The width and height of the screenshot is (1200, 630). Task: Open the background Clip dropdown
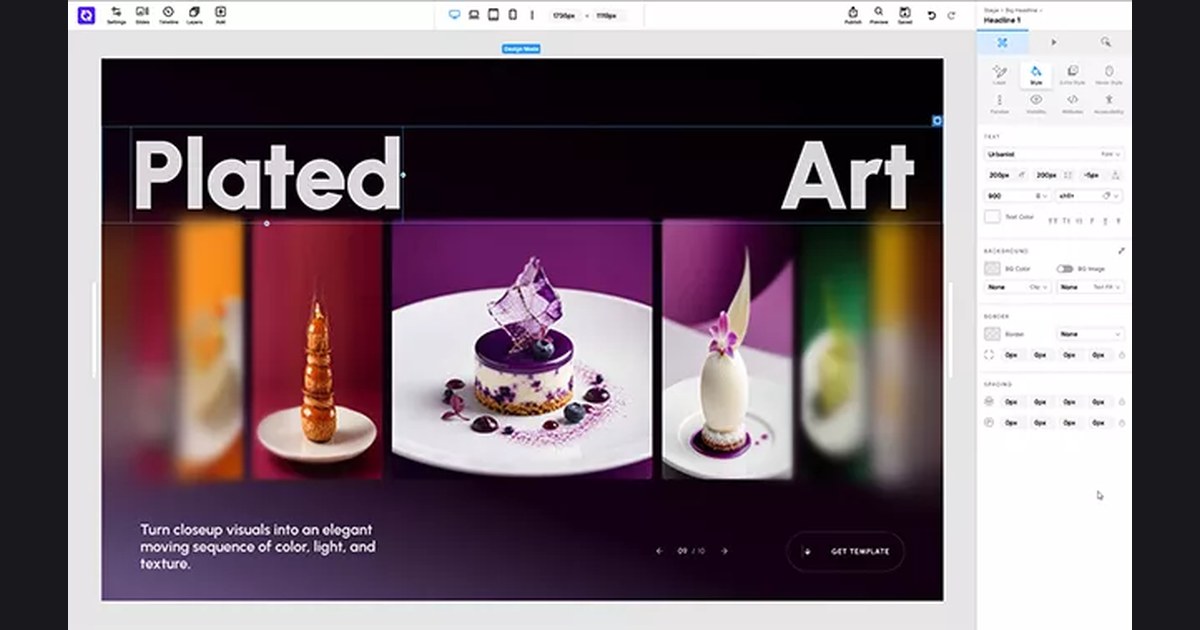[1017, 287]
